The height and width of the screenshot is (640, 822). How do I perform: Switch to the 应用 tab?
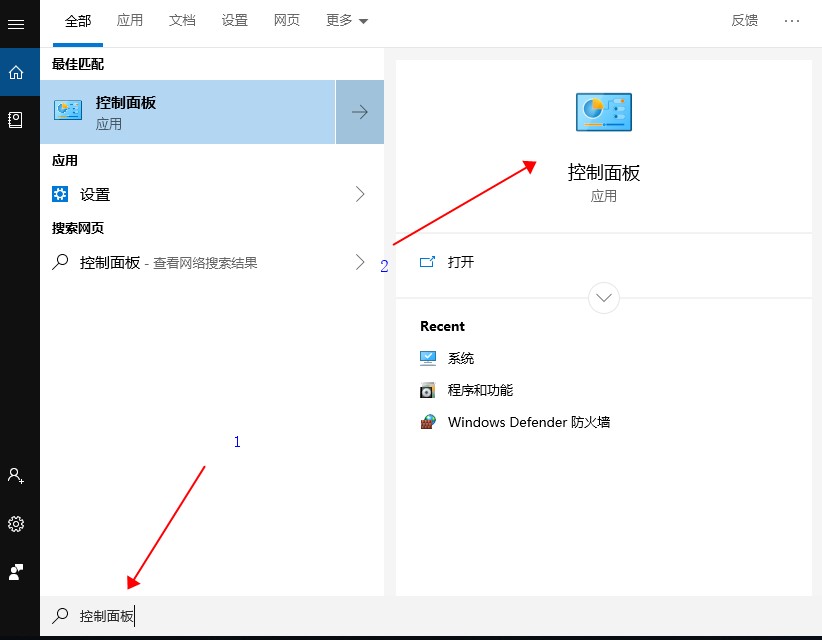click(x=130, y=21)
